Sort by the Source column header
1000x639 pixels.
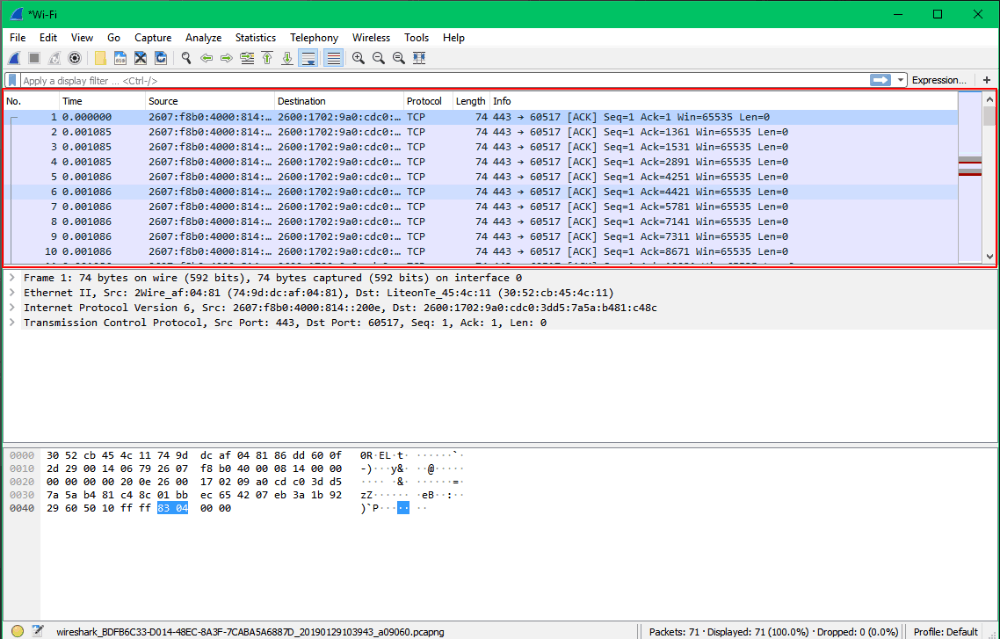tap(210, 101)
